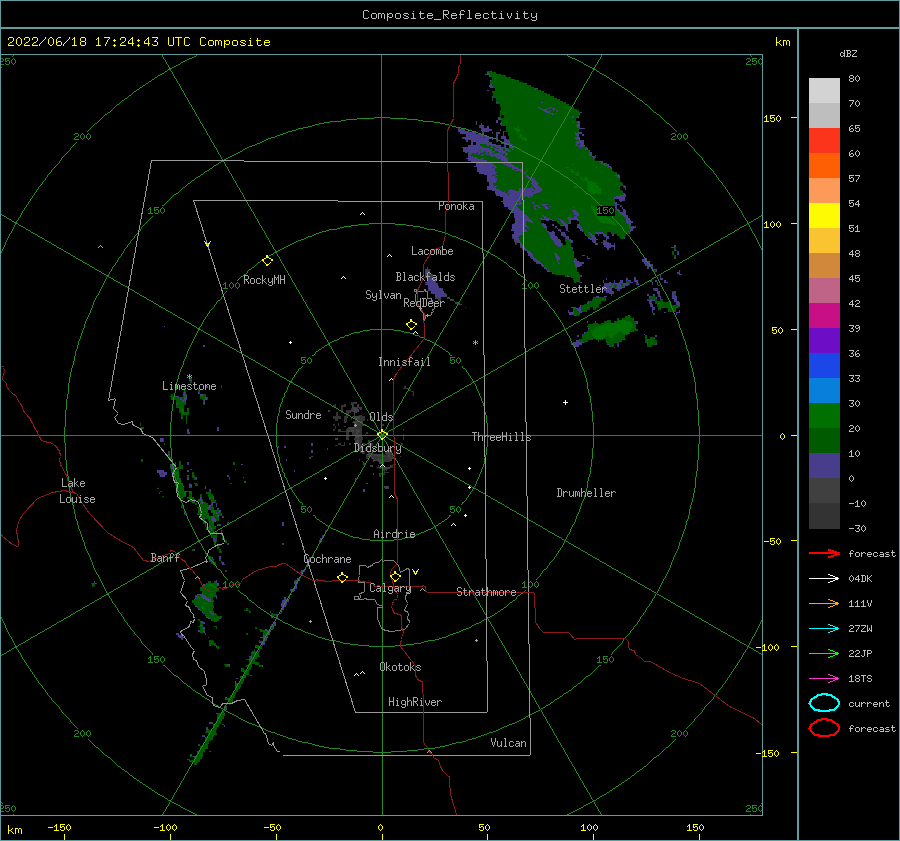This screenshot has height=841, width=900.
Task: Click the Drumheller town label
Action: [x=586, y=493]
